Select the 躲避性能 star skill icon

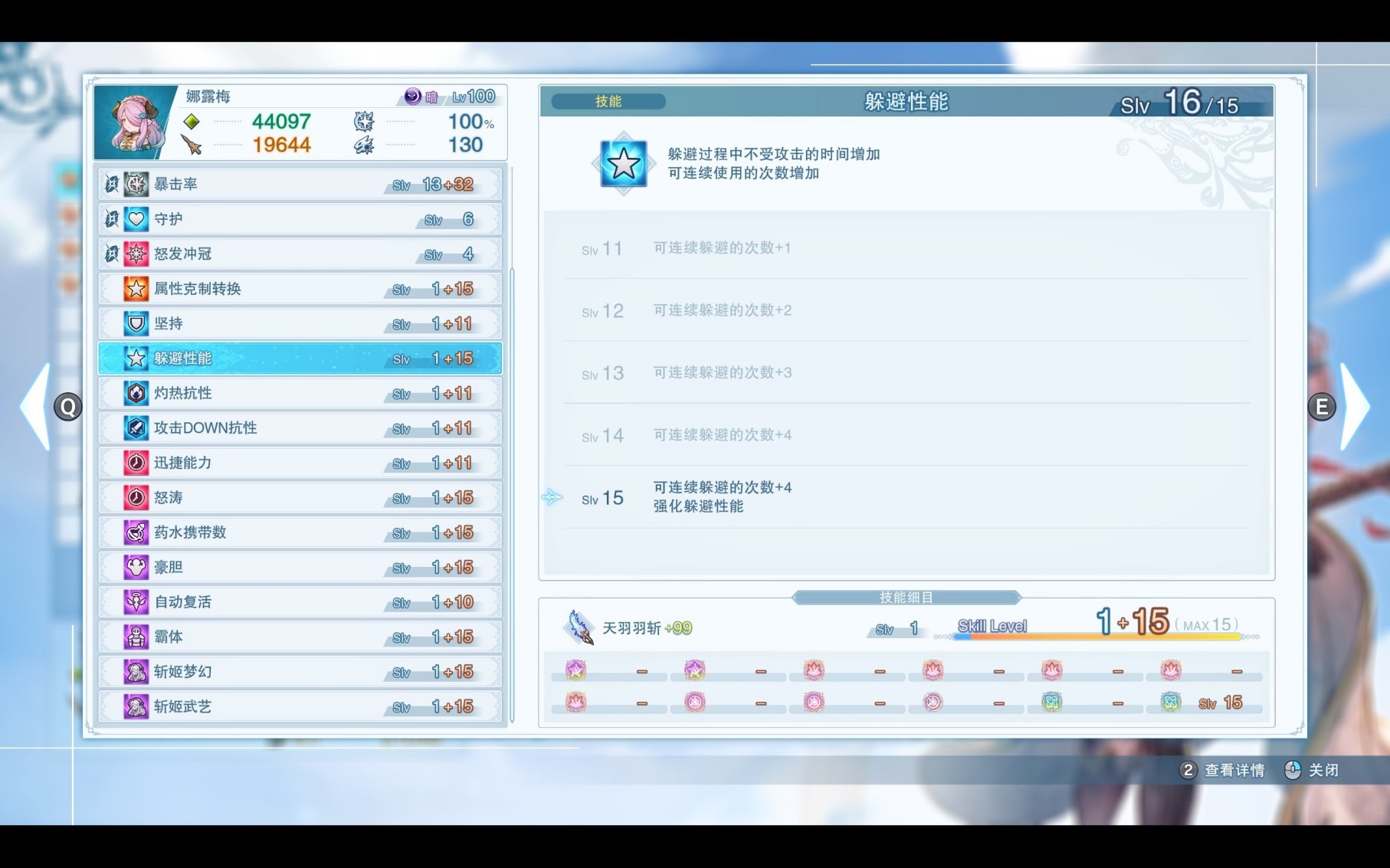point(135,358)
